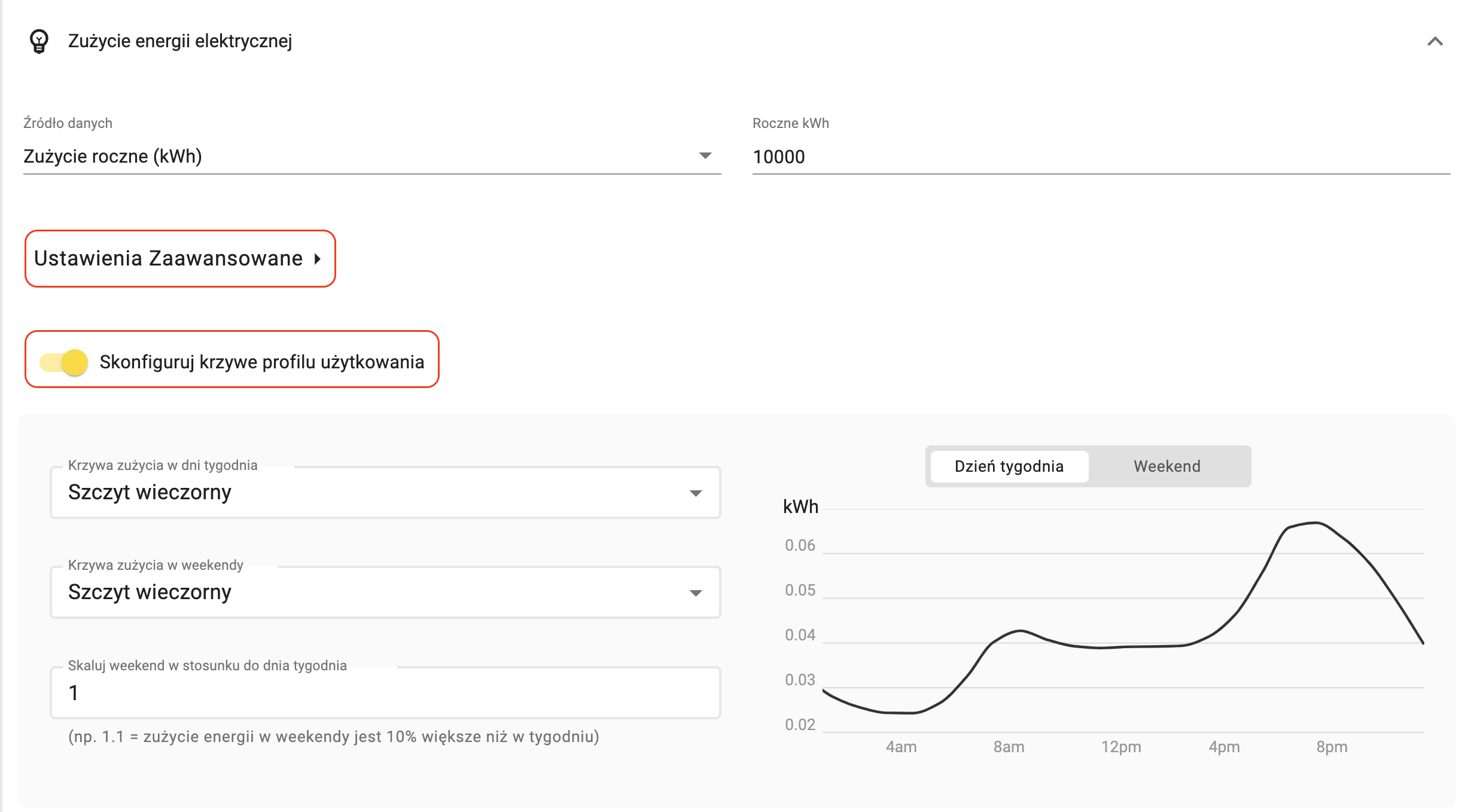
Task: Click the weekend scaling hint text
Action: point(334,737)
